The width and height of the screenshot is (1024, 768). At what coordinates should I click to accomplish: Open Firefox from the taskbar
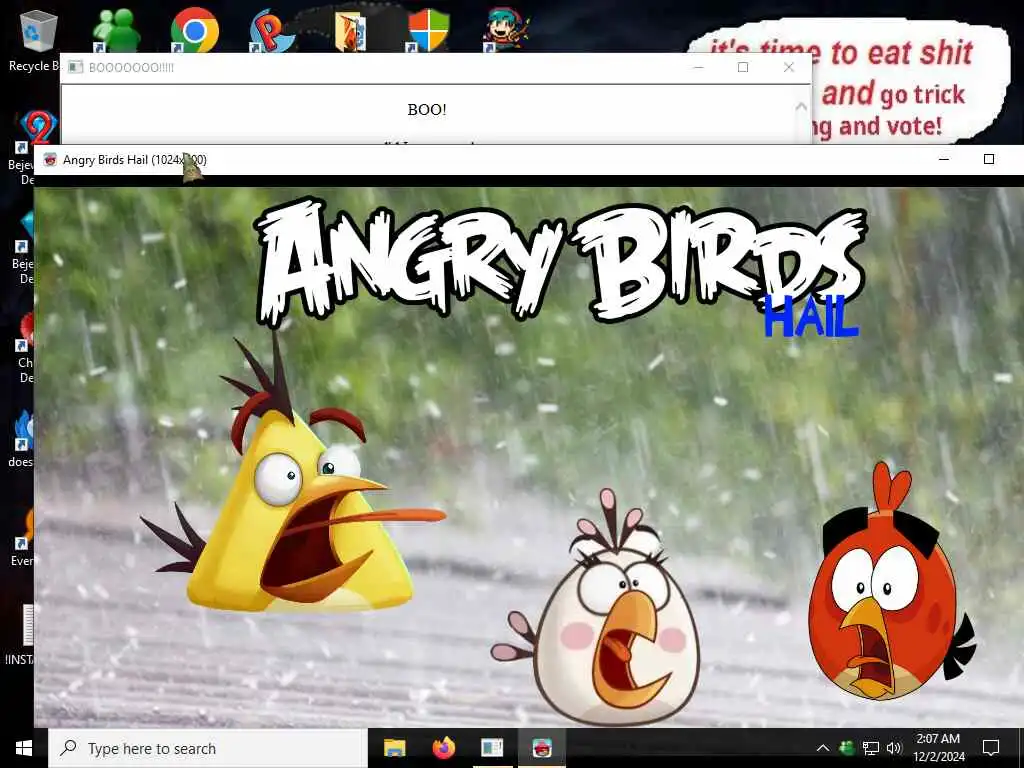(444, 748)
